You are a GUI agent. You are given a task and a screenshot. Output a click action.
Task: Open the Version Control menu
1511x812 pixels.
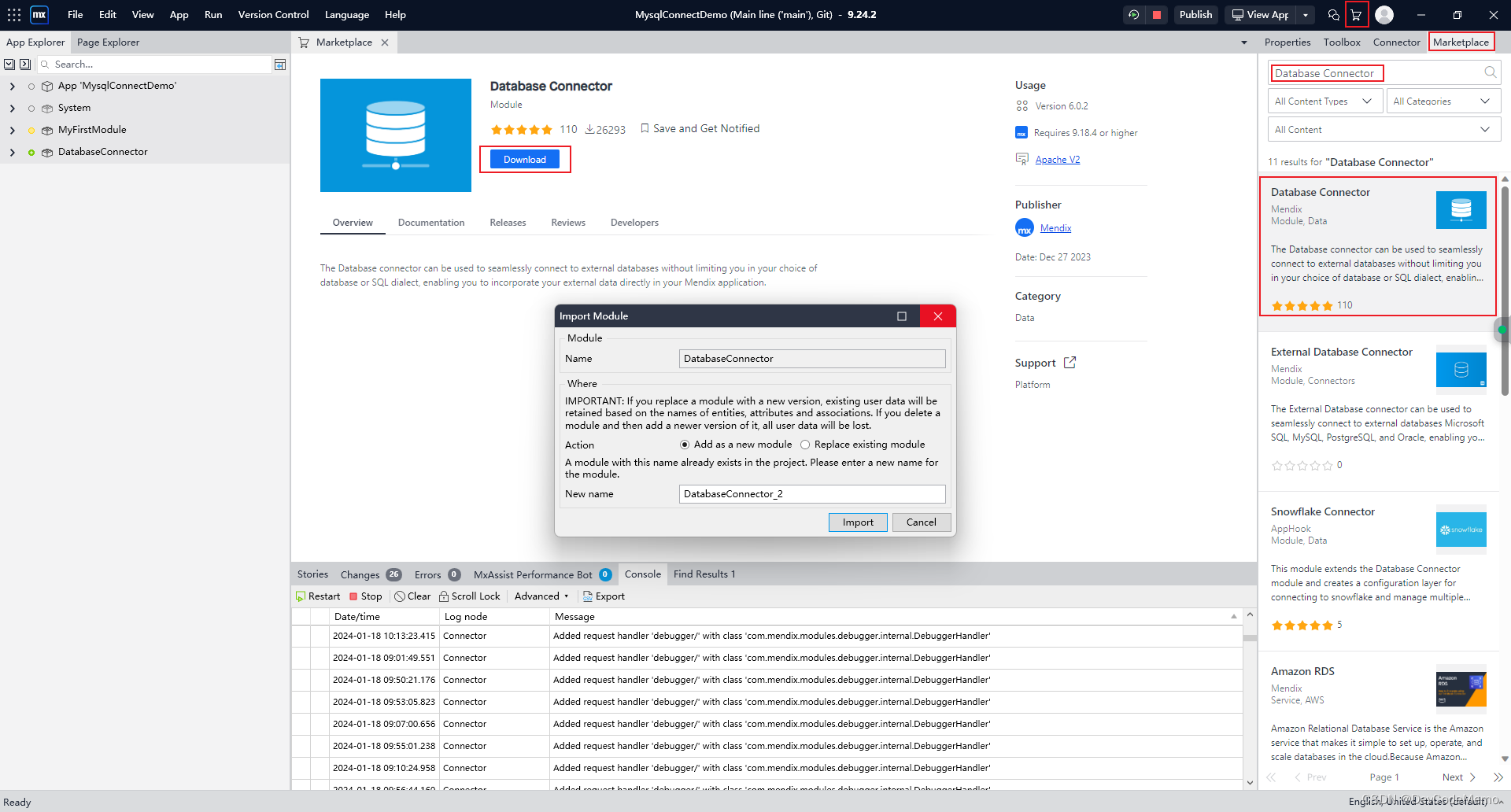(x=272, y=14)
